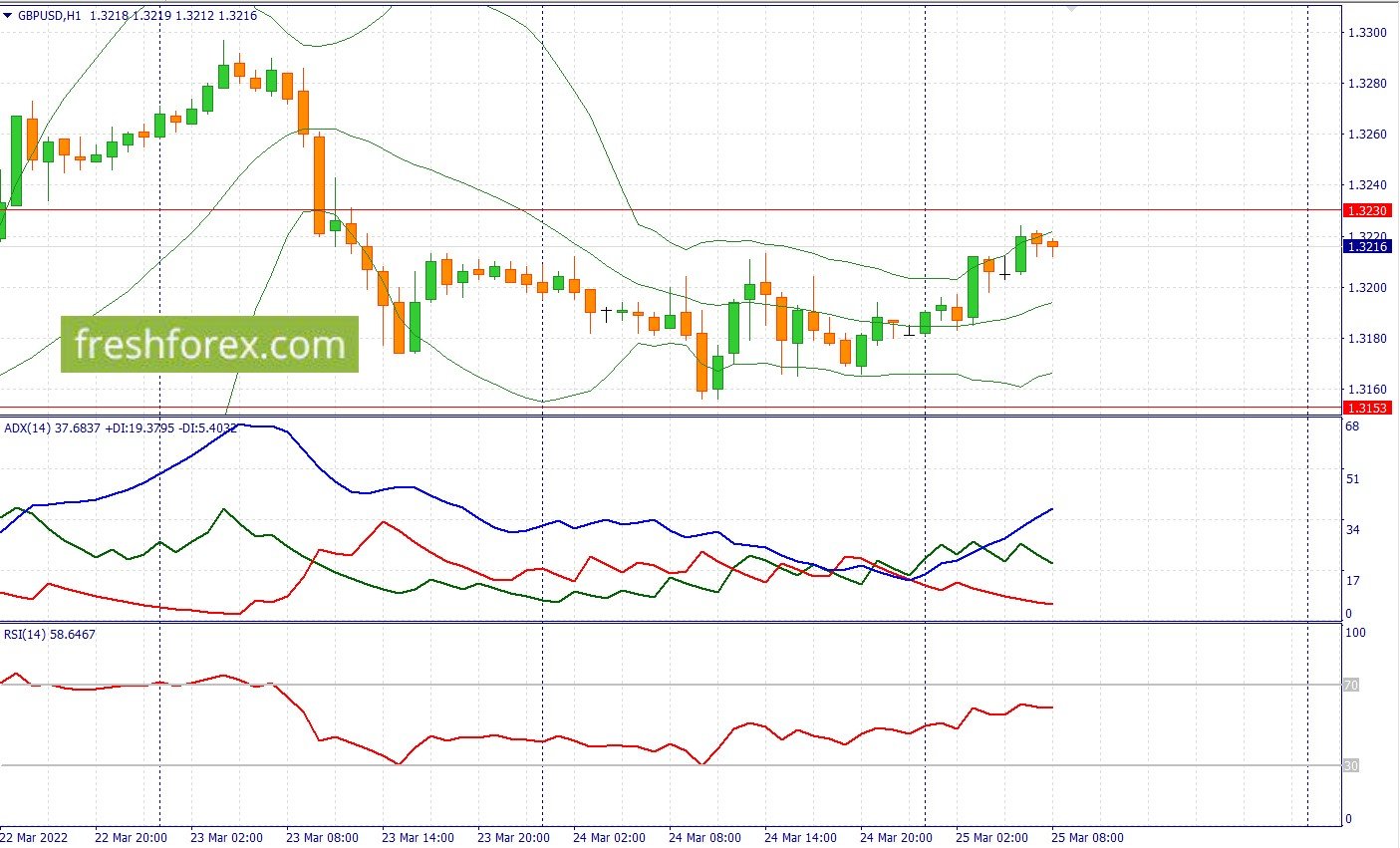1400x848 pixels.
Task: Select the red 1.3153 price level label
Action: tap(1366, 408)
